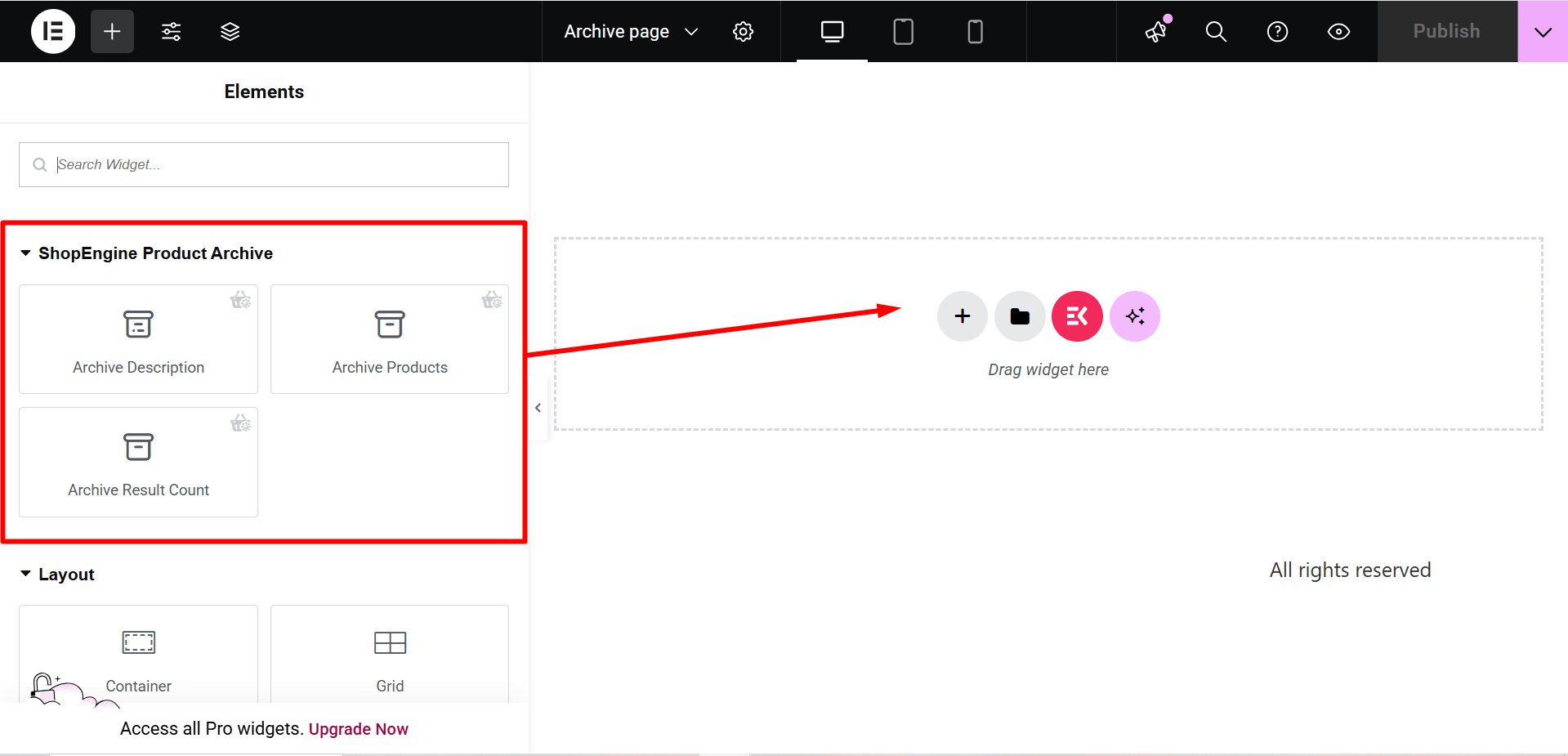Expand the publish options arrow
Screen dimensions: 1568x756
tap(1543, 31)
